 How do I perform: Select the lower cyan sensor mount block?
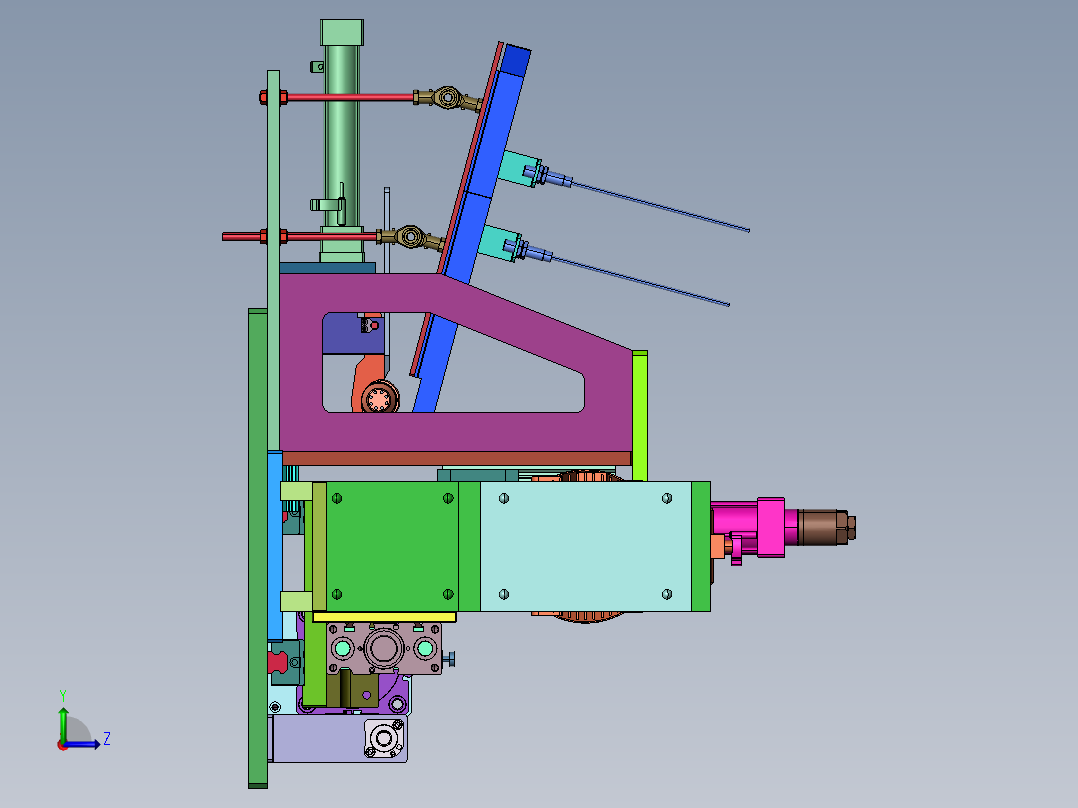[496, 243]
